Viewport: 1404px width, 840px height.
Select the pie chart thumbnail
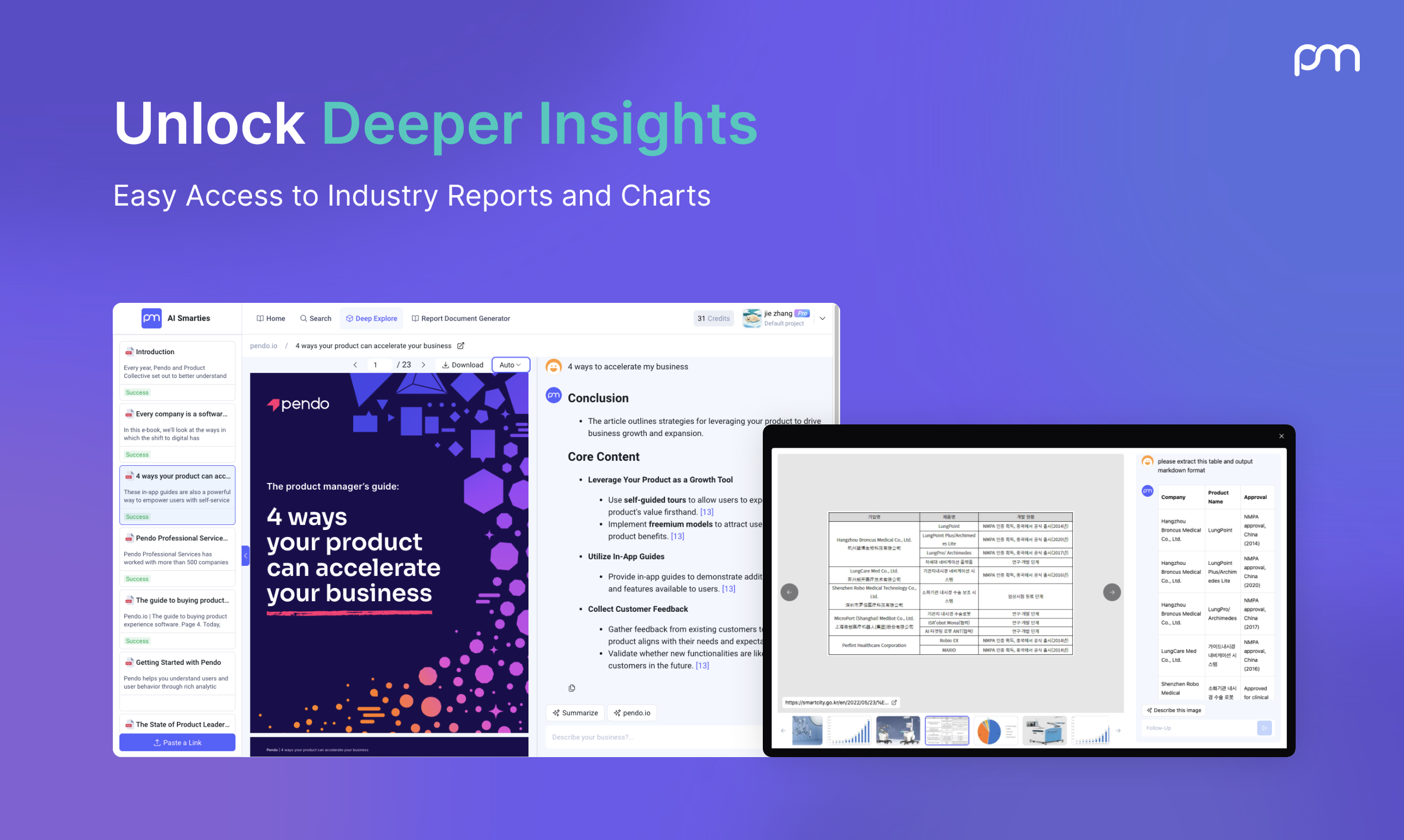click(x=996, y=730)
